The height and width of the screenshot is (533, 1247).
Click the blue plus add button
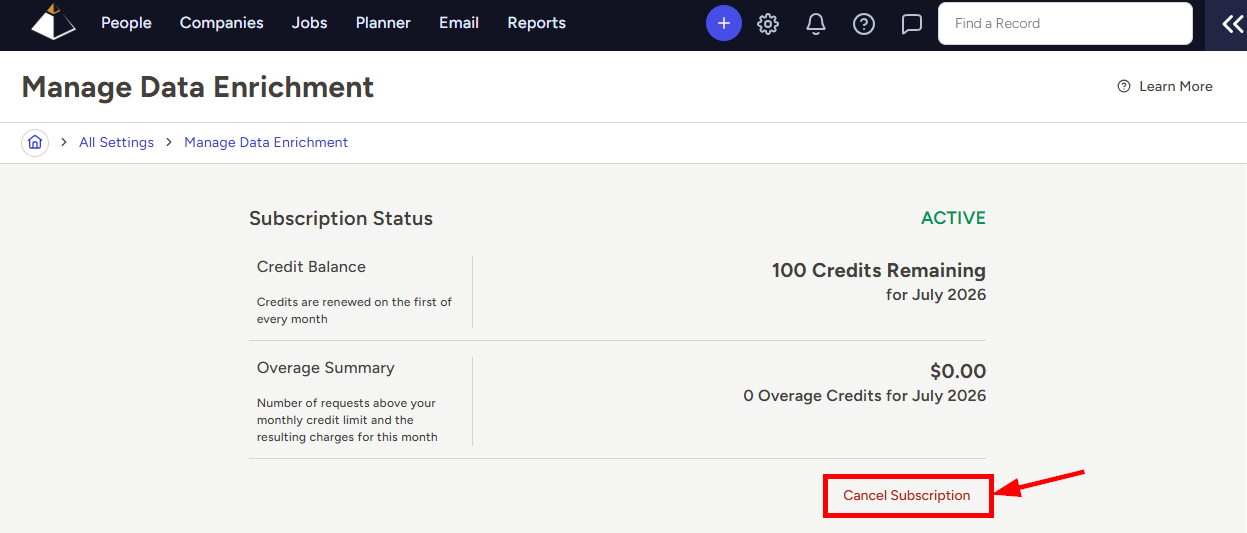tap(724, 23)
